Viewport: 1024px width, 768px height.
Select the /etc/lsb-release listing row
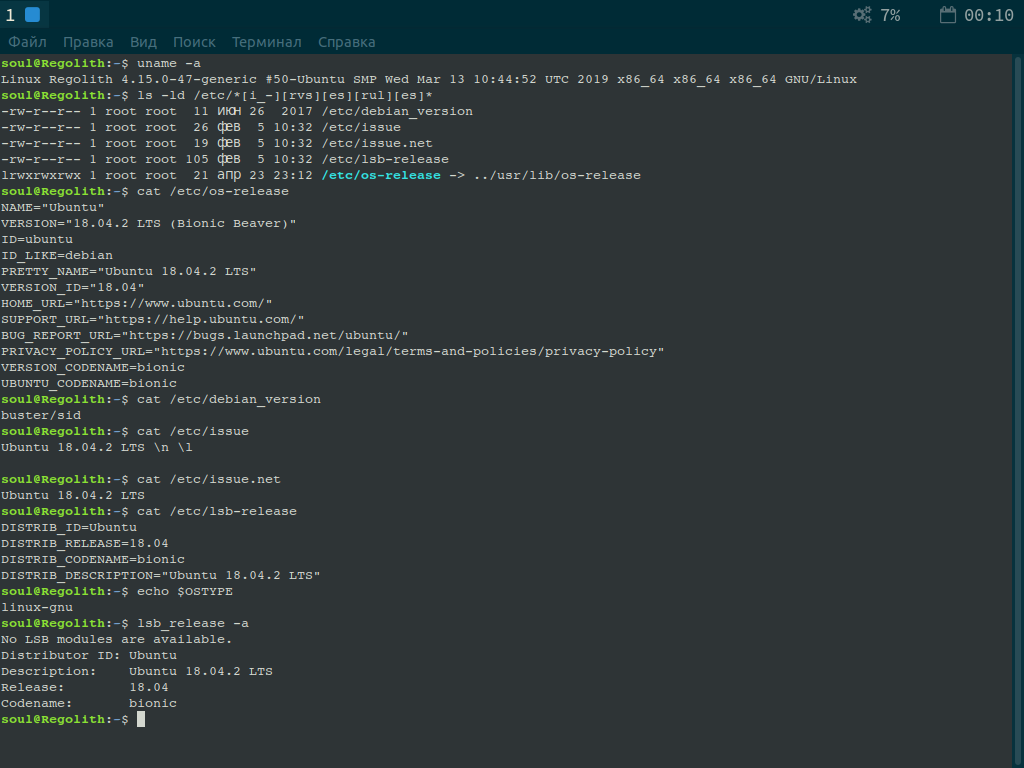225,159
